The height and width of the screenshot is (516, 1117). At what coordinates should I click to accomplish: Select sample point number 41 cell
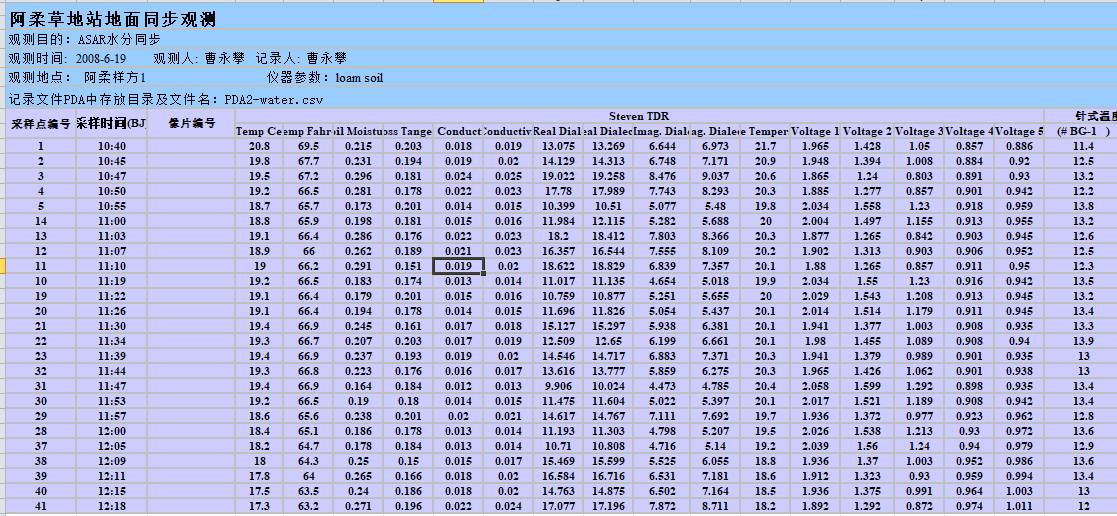pyautogui.click(x=41, y=506)
